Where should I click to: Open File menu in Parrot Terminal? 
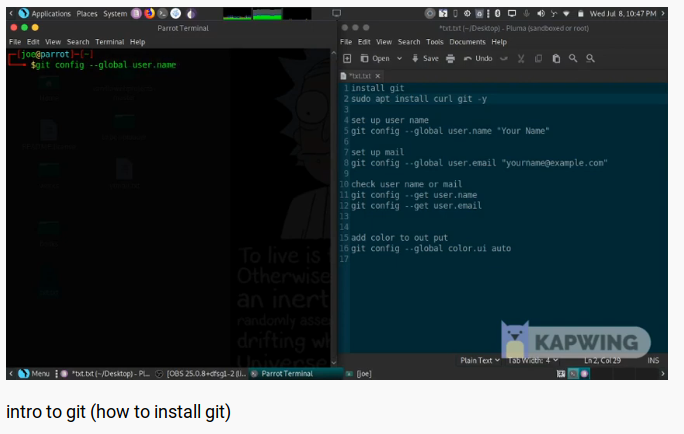15,42
